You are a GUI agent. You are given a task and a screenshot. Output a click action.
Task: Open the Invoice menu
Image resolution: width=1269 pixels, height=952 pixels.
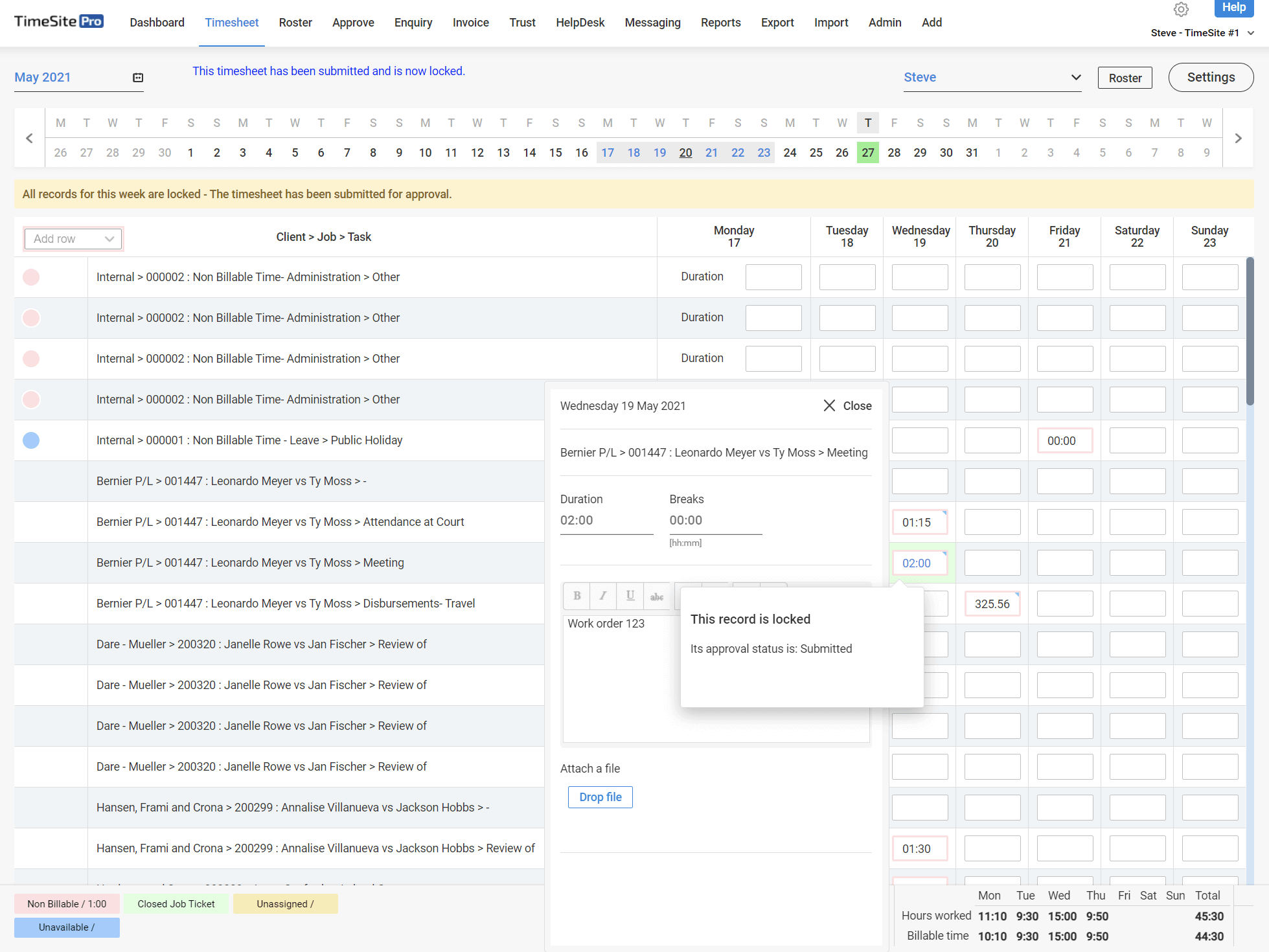pos(471,23)
